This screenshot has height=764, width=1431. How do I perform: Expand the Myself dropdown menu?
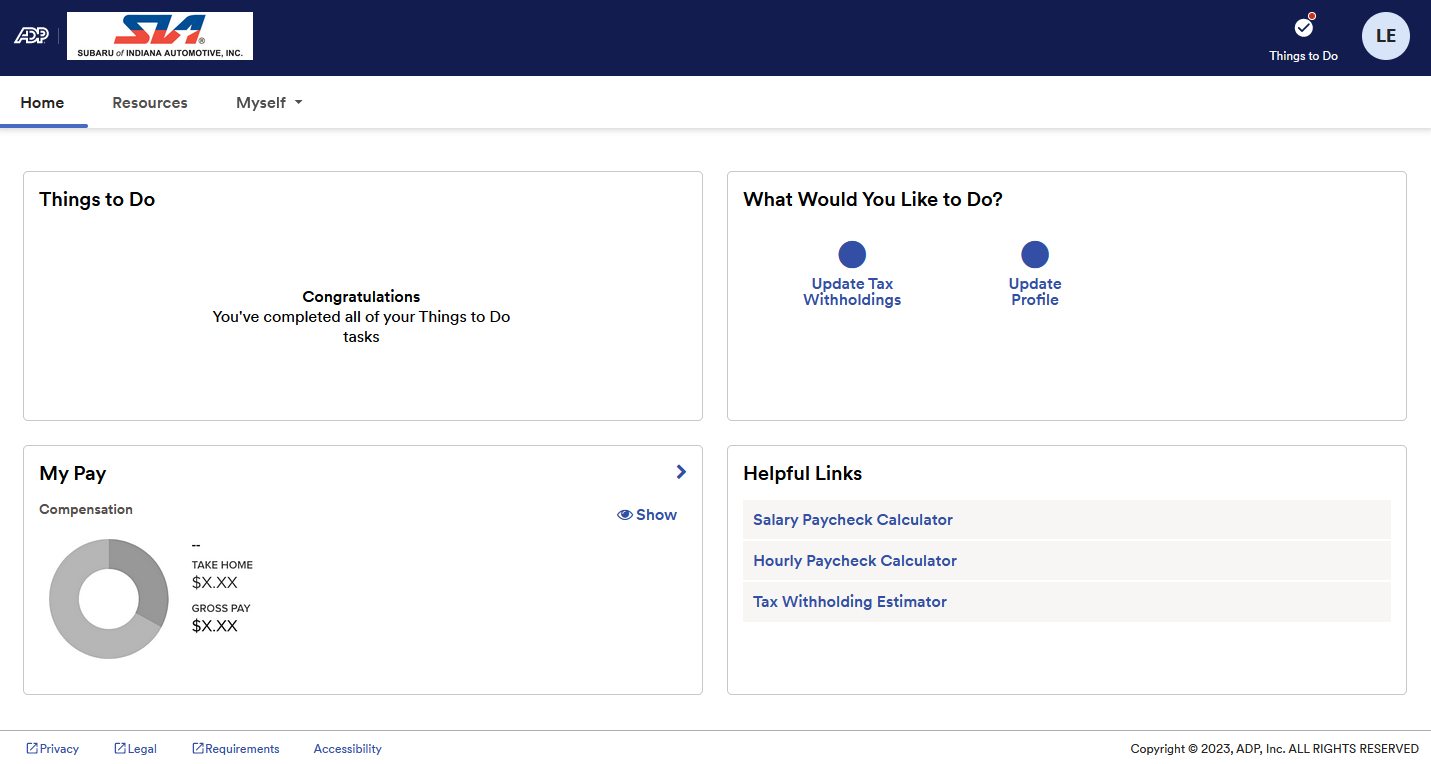tap(268, 102)
